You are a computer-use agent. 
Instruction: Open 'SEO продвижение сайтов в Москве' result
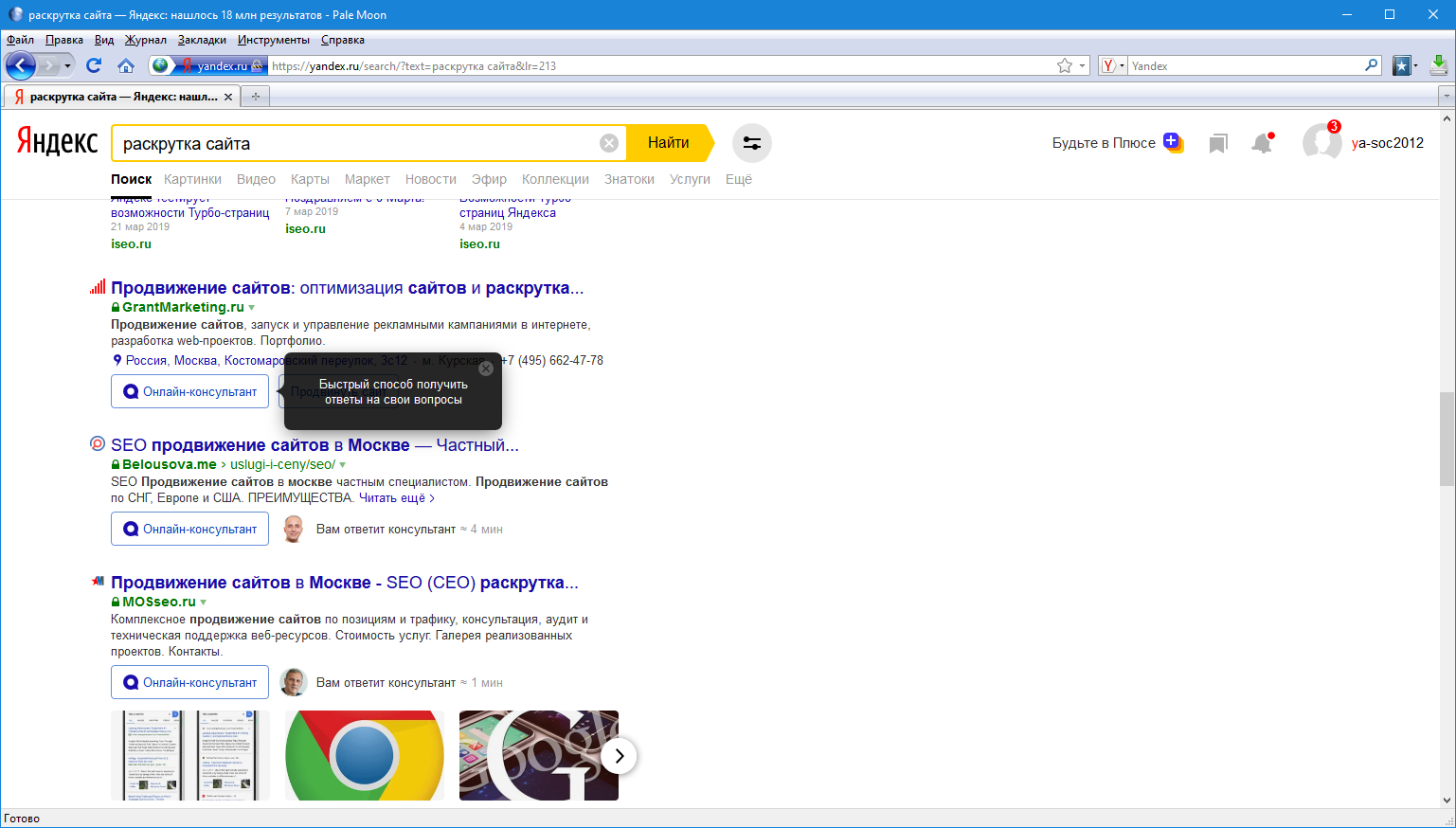pos(315,445)
